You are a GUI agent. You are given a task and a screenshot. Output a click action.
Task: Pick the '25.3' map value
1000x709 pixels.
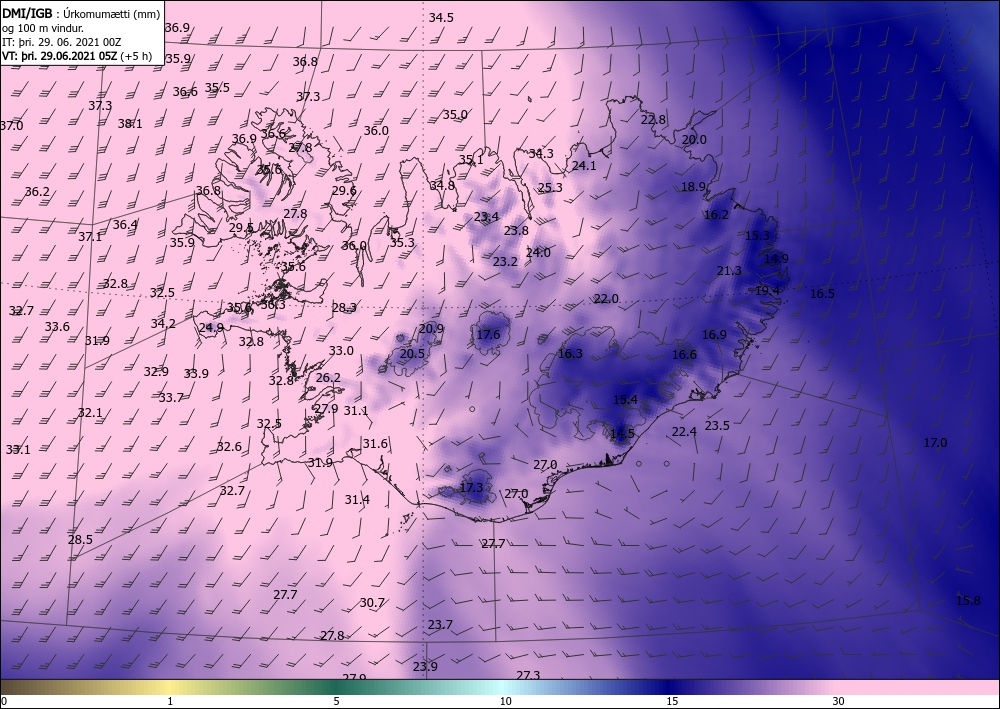pos(550,187)
